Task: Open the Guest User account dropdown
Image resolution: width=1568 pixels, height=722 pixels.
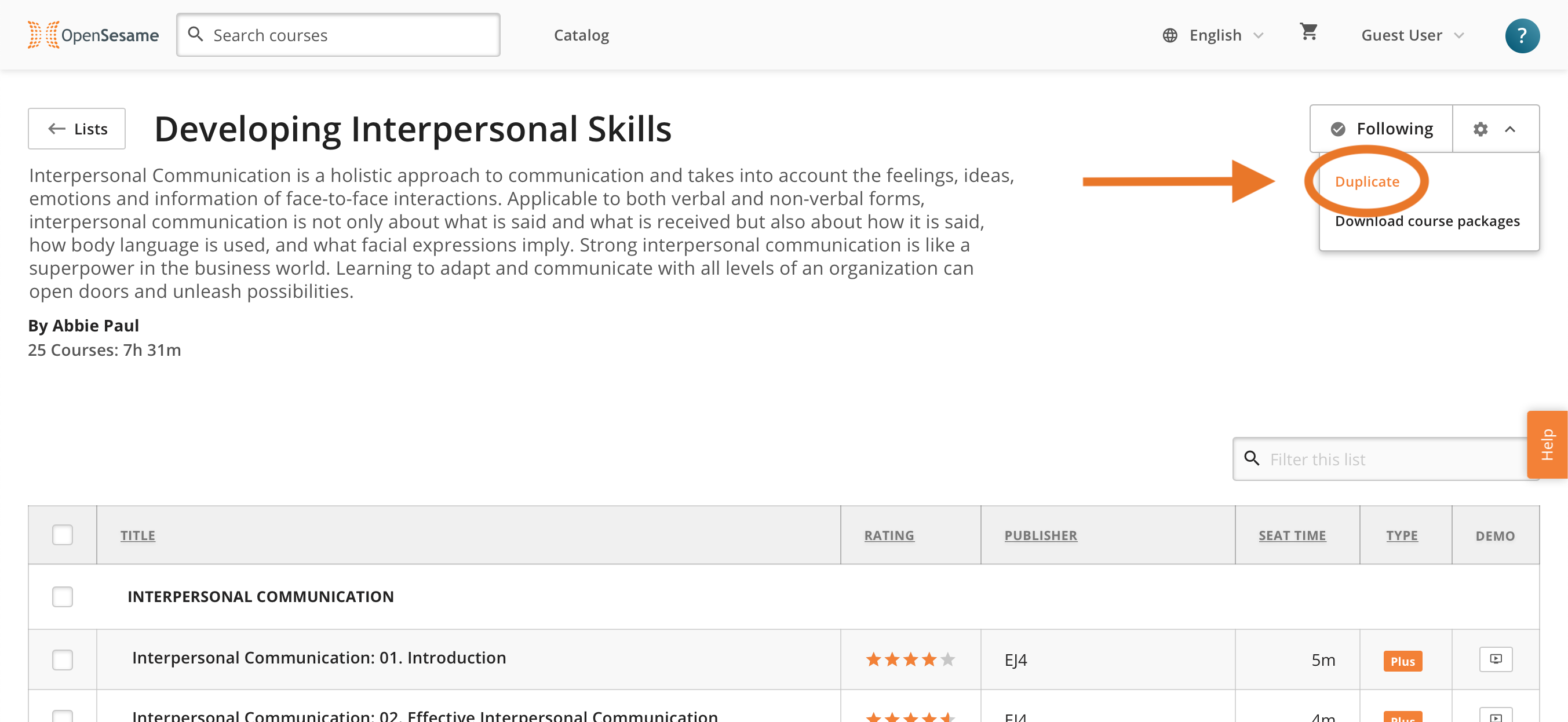Action: pos(1412,35)
